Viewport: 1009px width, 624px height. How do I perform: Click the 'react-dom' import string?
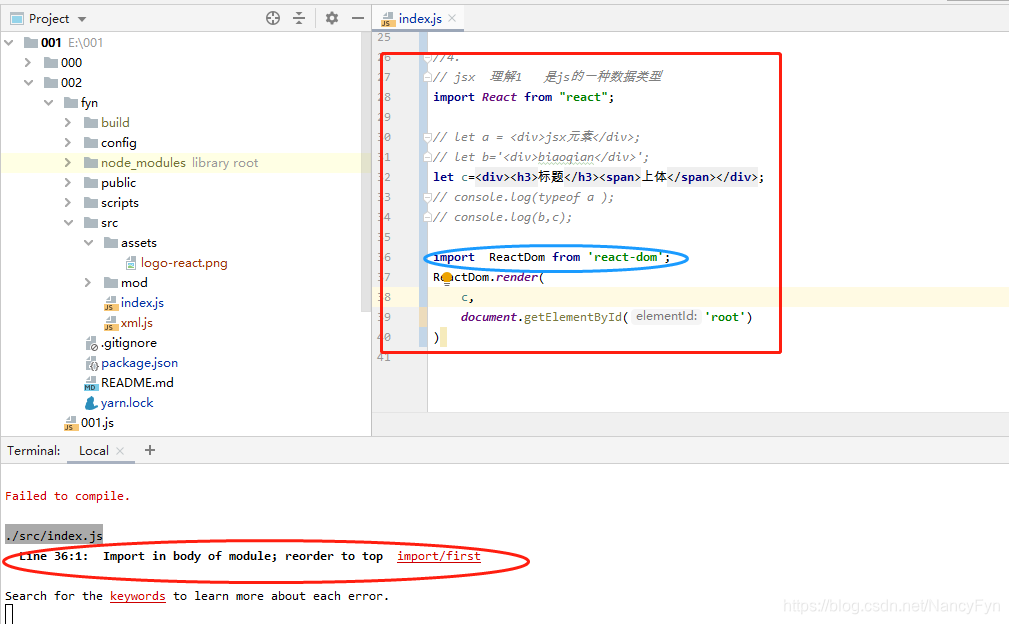(x=625, y=257)
